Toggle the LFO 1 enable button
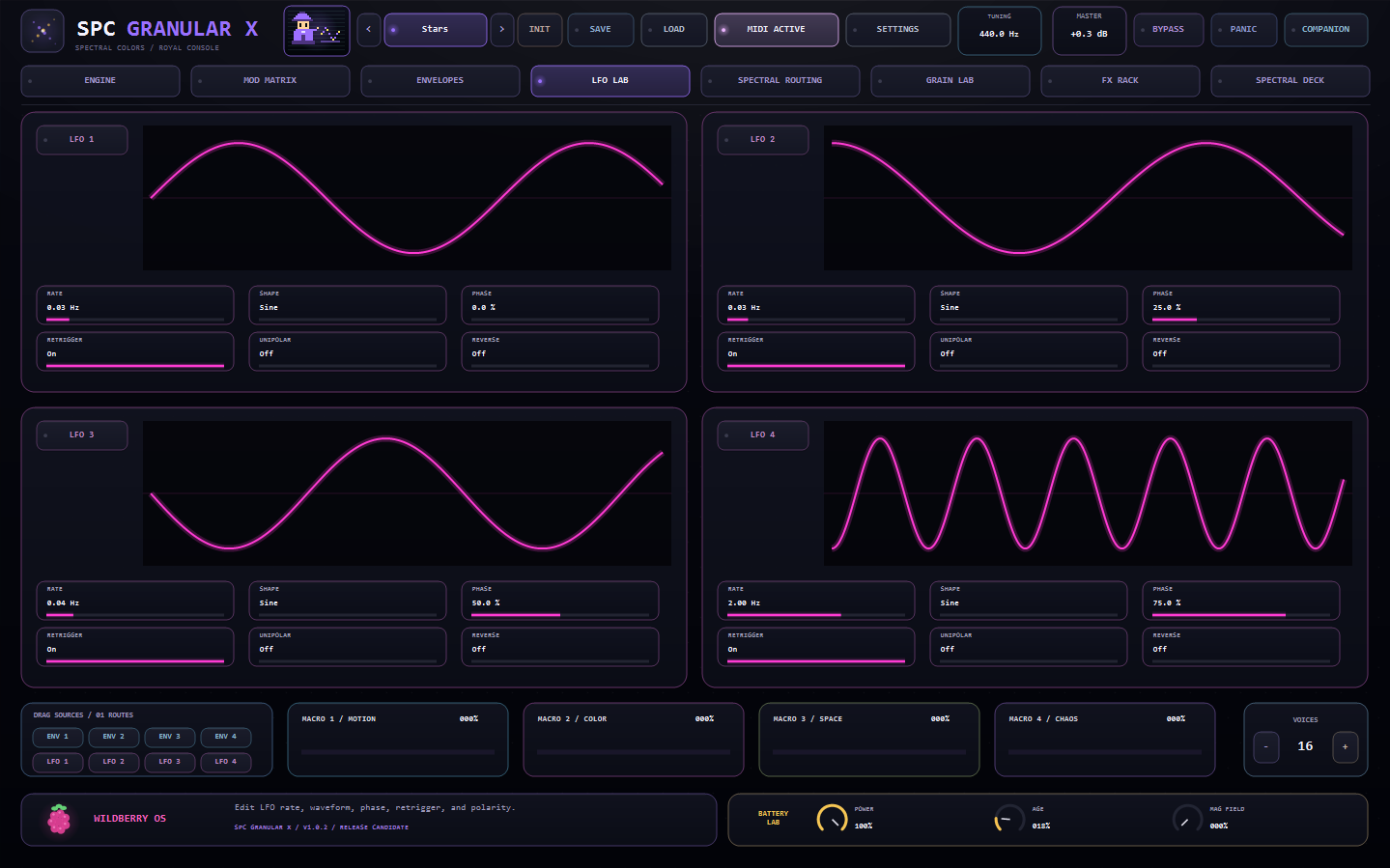1390x868 pixels. [x=82, y=140]
